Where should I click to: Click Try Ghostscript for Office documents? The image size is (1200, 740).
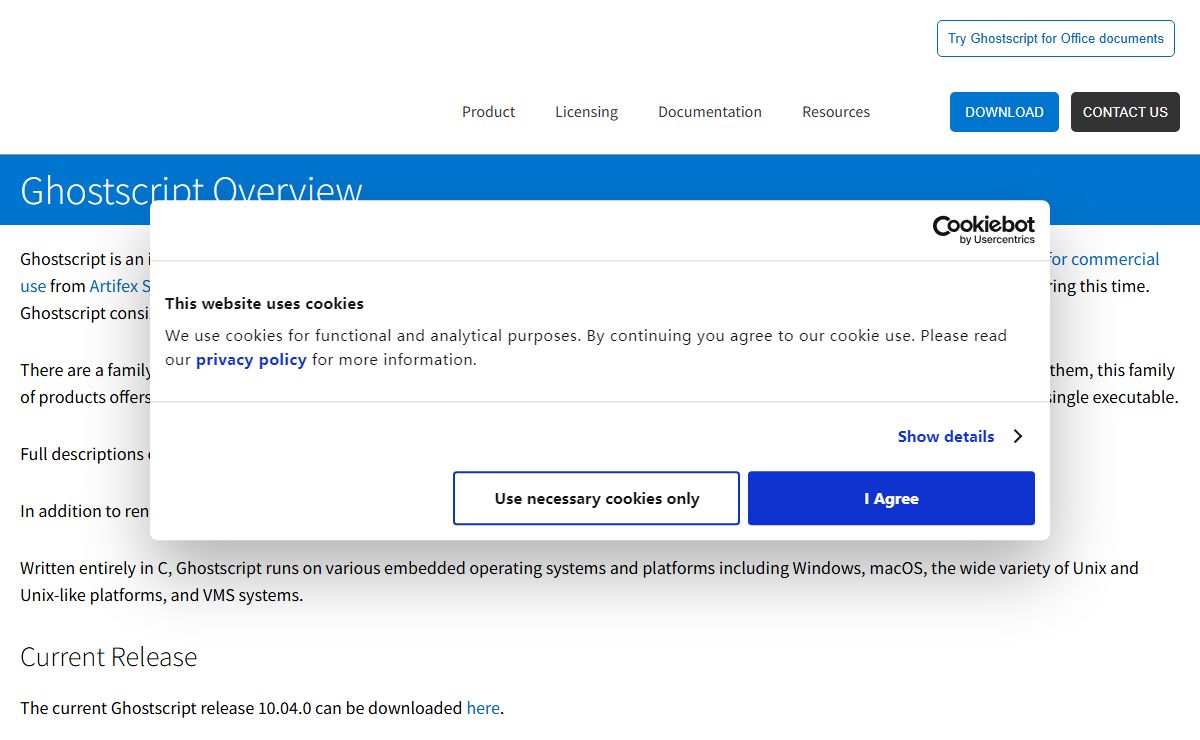(1056, 38)
